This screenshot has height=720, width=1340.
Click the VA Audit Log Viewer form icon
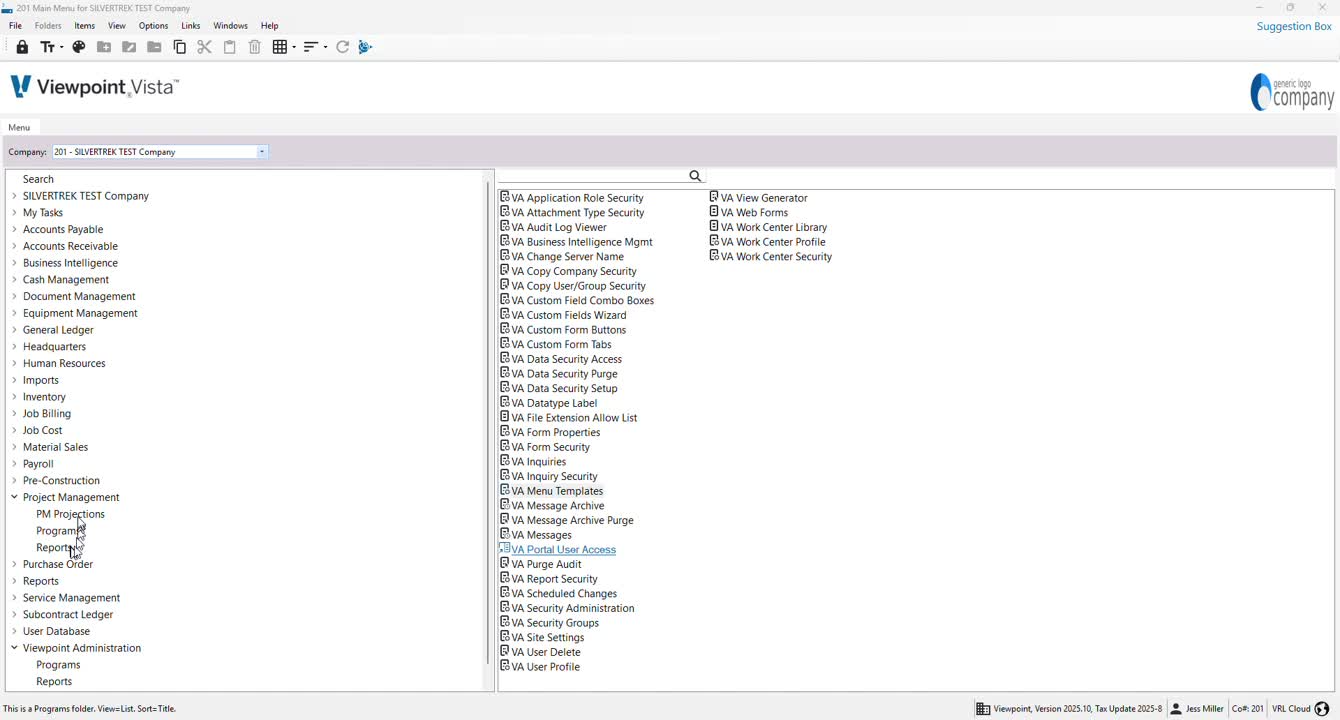click(x=505, y=226)
